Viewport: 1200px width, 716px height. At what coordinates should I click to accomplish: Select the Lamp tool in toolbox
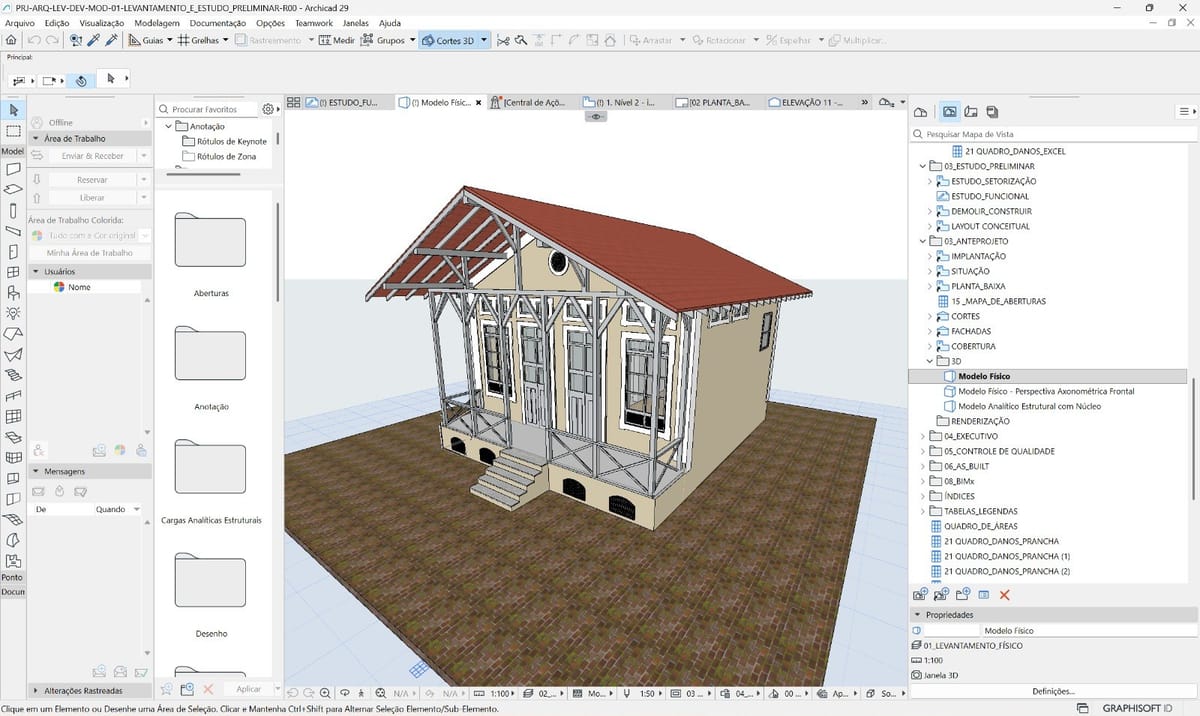(x=13, y=312)
